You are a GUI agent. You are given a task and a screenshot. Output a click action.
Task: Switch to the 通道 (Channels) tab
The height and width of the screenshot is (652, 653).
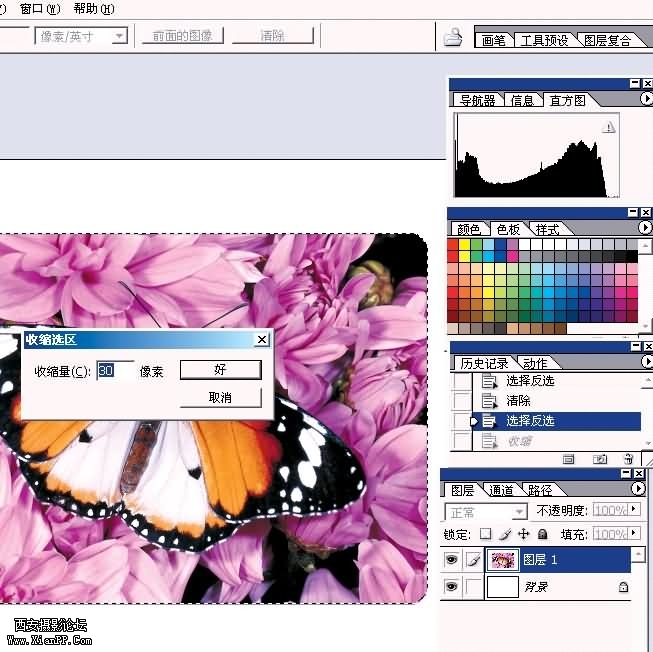tap(502, 490)
